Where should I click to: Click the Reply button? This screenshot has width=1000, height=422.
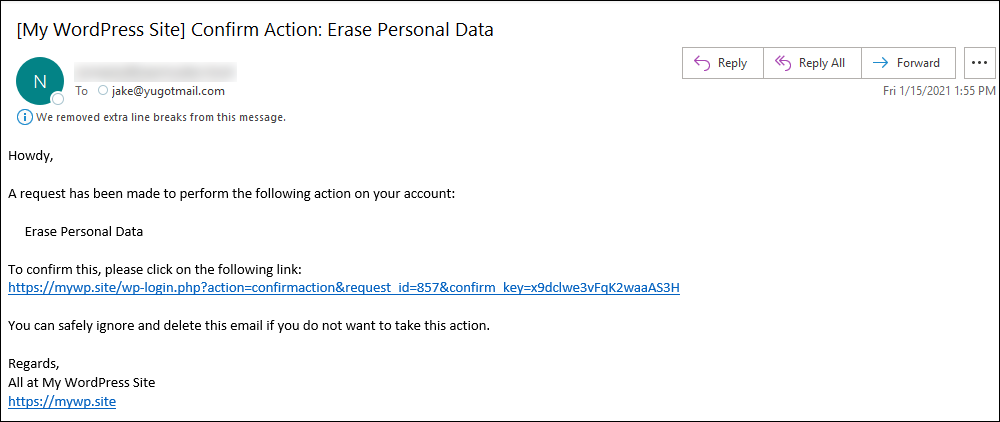tap(723, 63)
